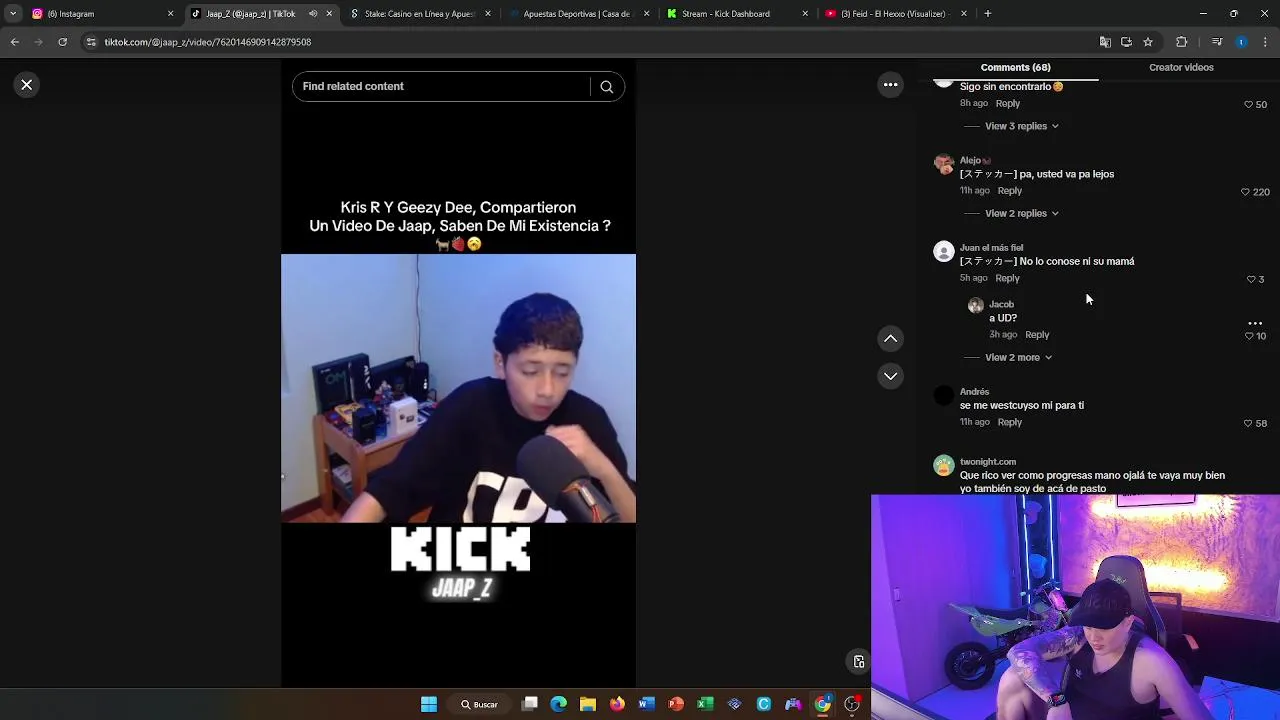Like Andrés's comment
The image size is (1280, 720).
click(x=1247, y=424)
